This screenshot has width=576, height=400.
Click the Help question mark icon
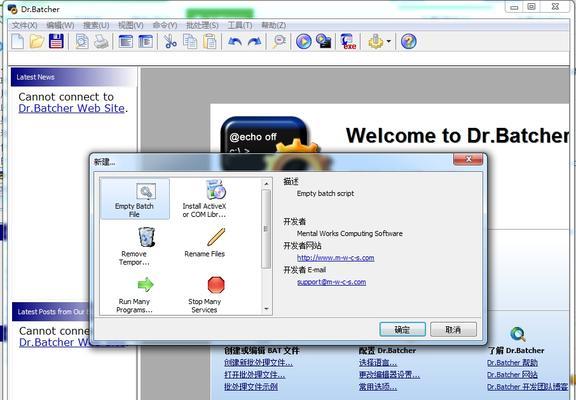pos(408,41)
